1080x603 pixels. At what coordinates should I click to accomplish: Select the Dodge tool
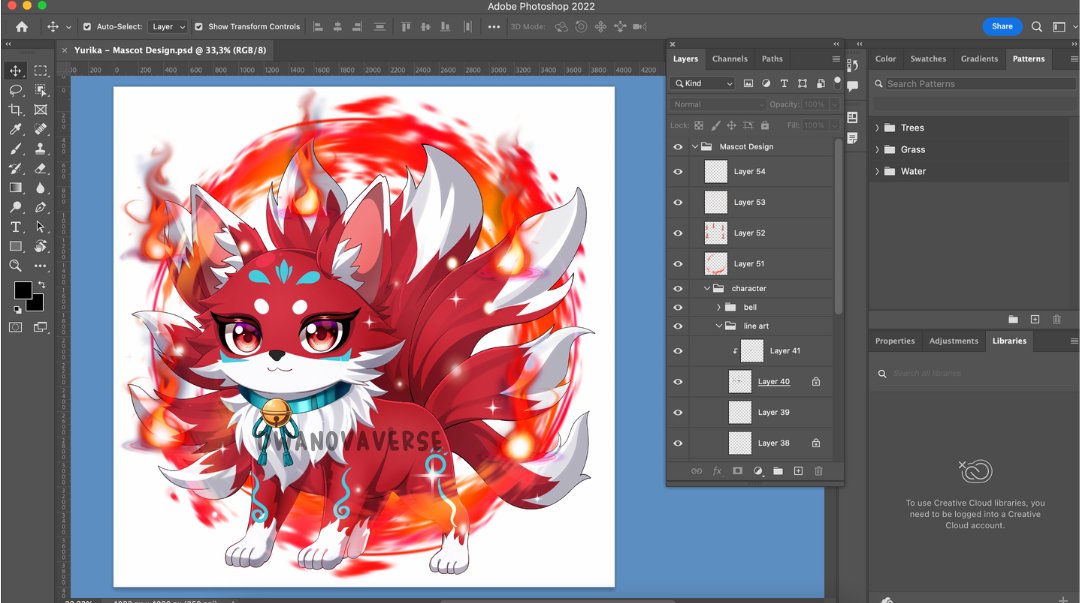point(15,207)
